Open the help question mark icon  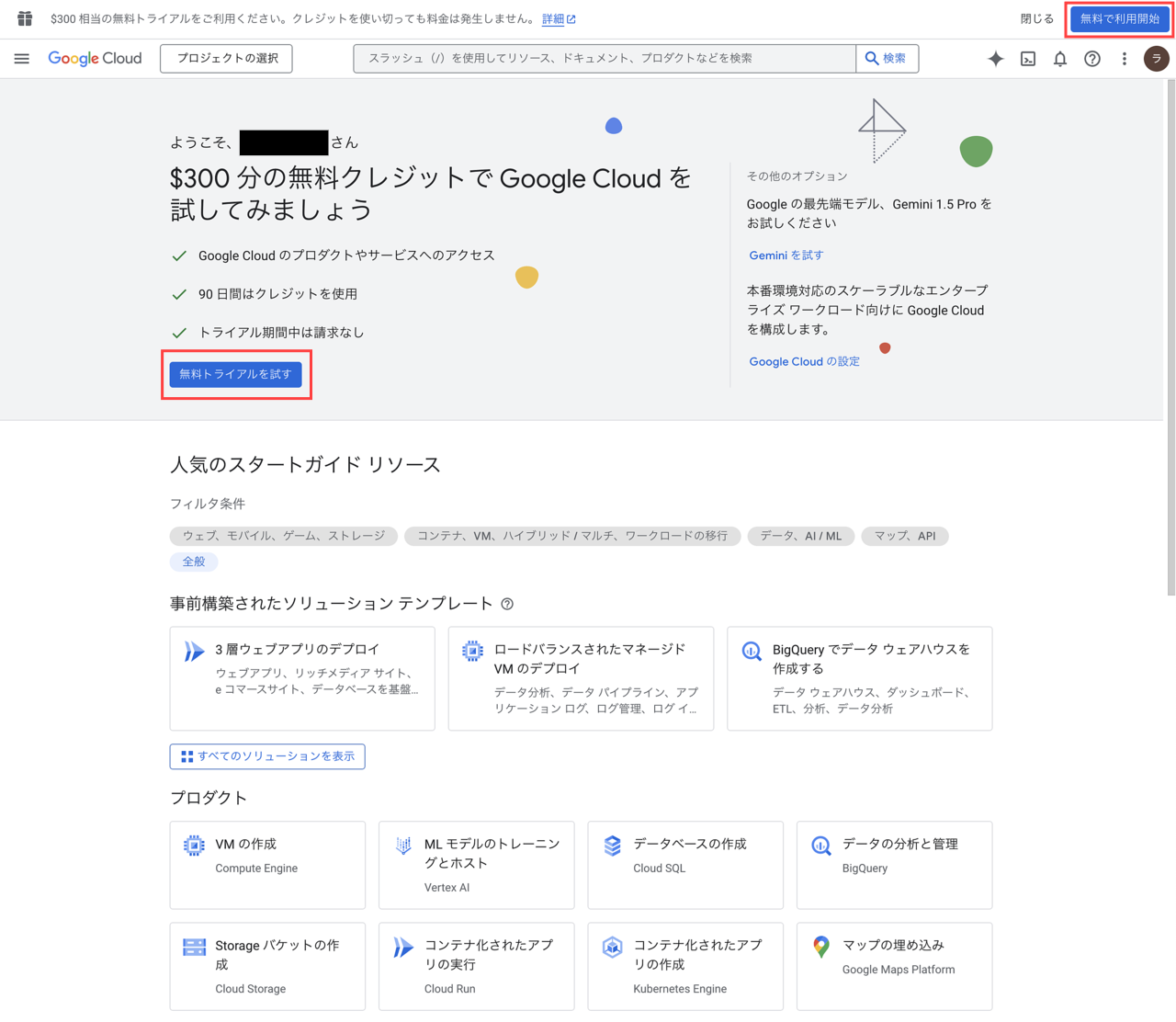(1092, 59)
